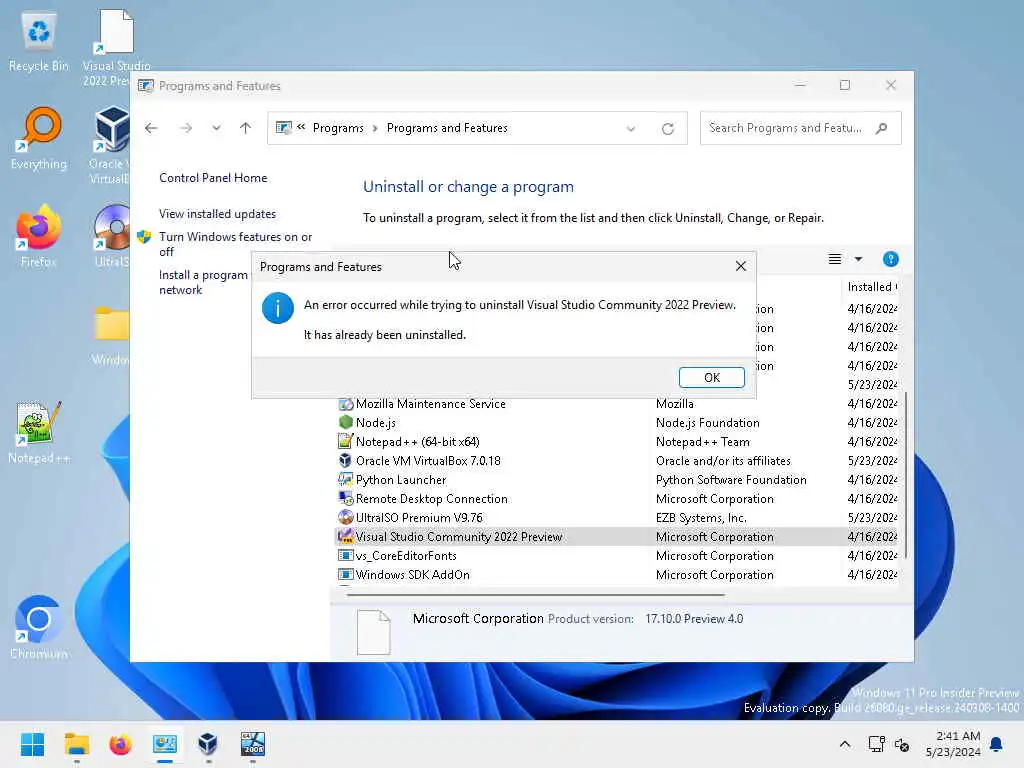Select Visual Studio Community 2022 Preview entry
This screenshot has width=1024, height=768.
tap(617, 536)
